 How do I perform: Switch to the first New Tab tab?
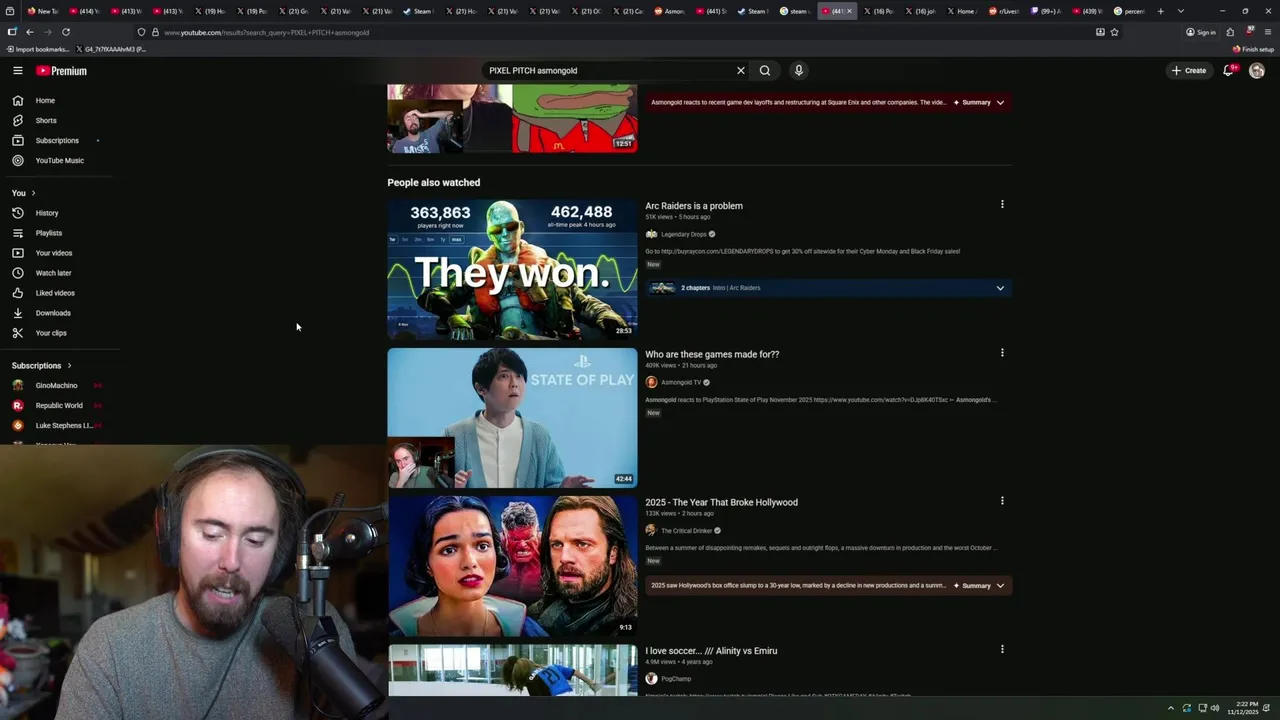point(43,11)
